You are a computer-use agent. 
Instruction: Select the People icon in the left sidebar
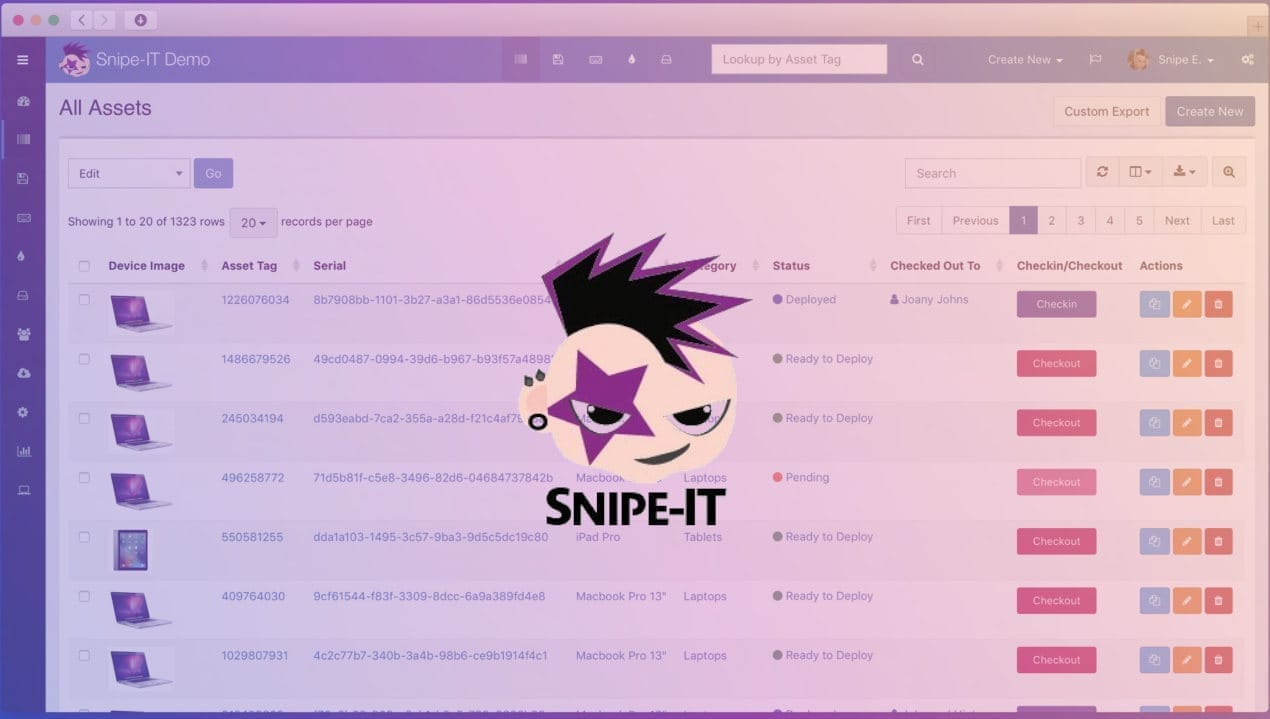click(22, 333)
